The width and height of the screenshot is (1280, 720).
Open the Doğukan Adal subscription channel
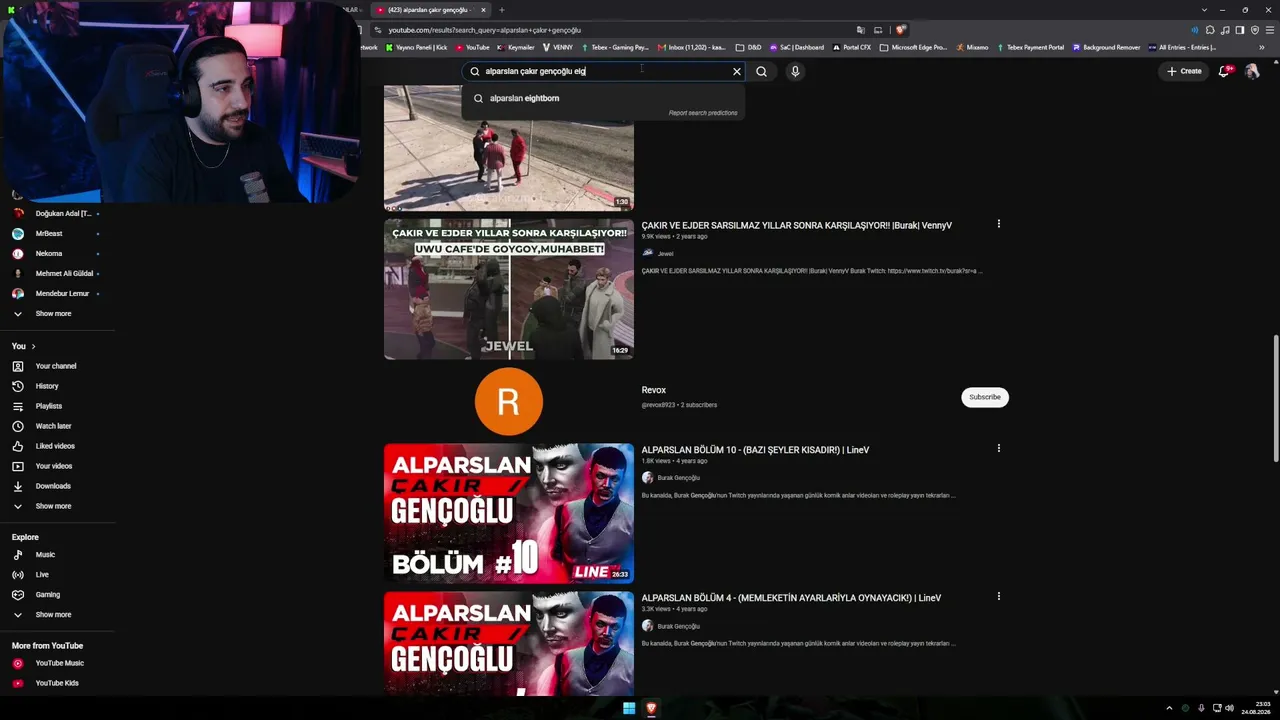[63, 214]
